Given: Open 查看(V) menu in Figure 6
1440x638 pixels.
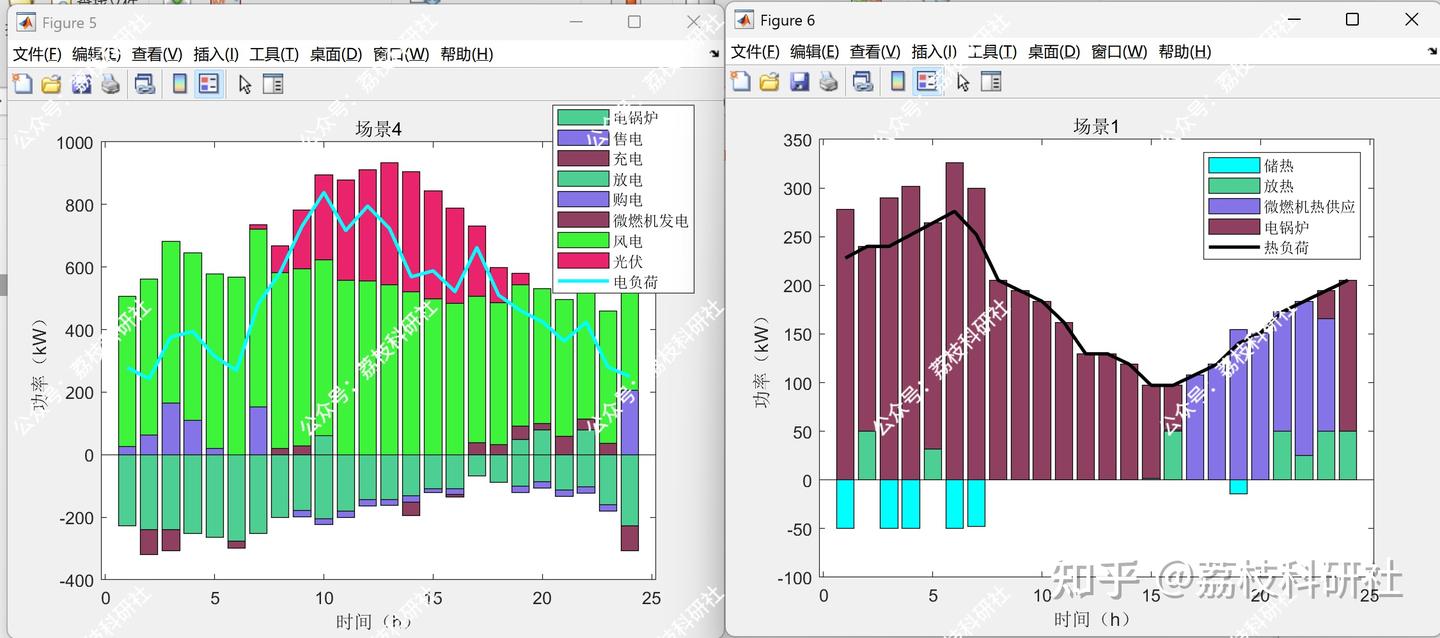Looking at the screenshot, I should pyautogui.click(x=875, y=52).
